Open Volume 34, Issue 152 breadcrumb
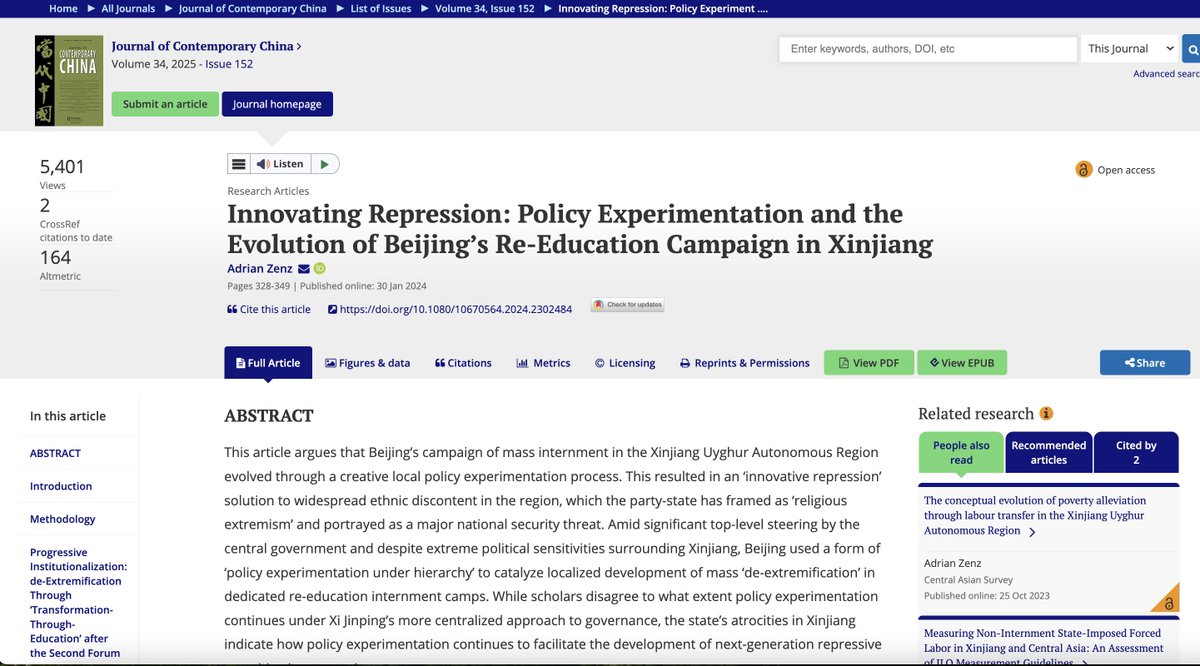 (x=485, y=9)
